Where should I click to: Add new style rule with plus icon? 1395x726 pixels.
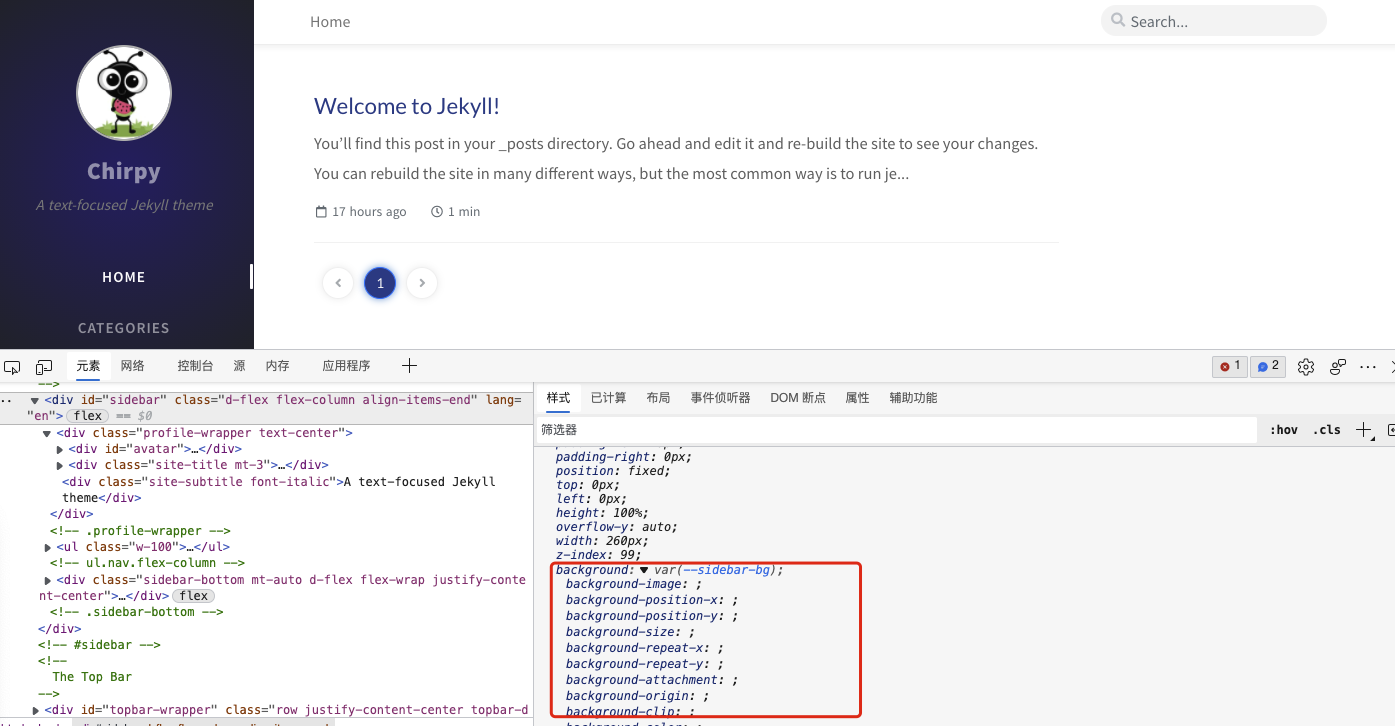(x=1363, y=430)
